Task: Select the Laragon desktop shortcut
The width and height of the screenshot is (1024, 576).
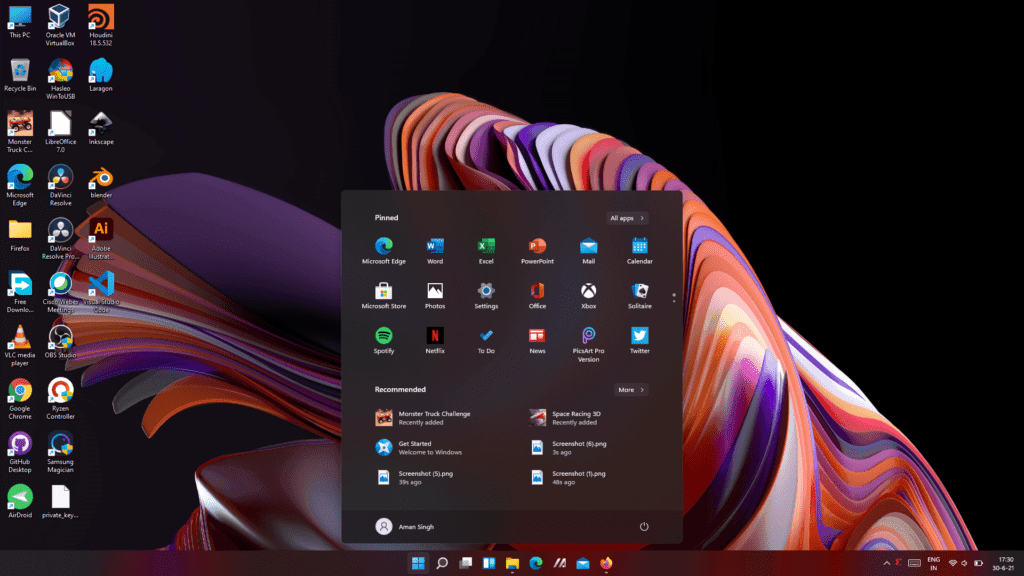Action: (x=101, y=75)
